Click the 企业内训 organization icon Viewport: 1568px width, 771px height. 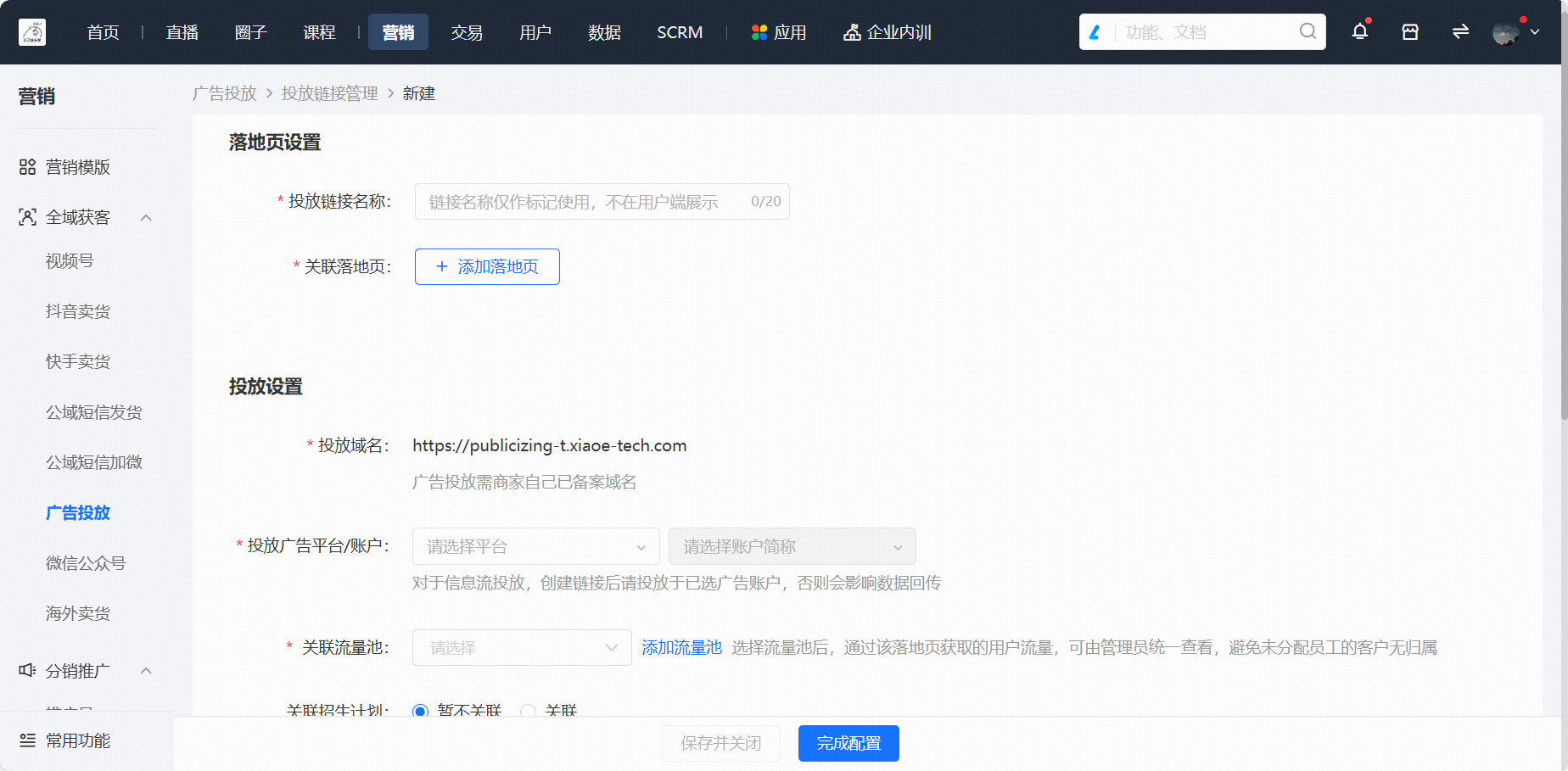(852, 32)
